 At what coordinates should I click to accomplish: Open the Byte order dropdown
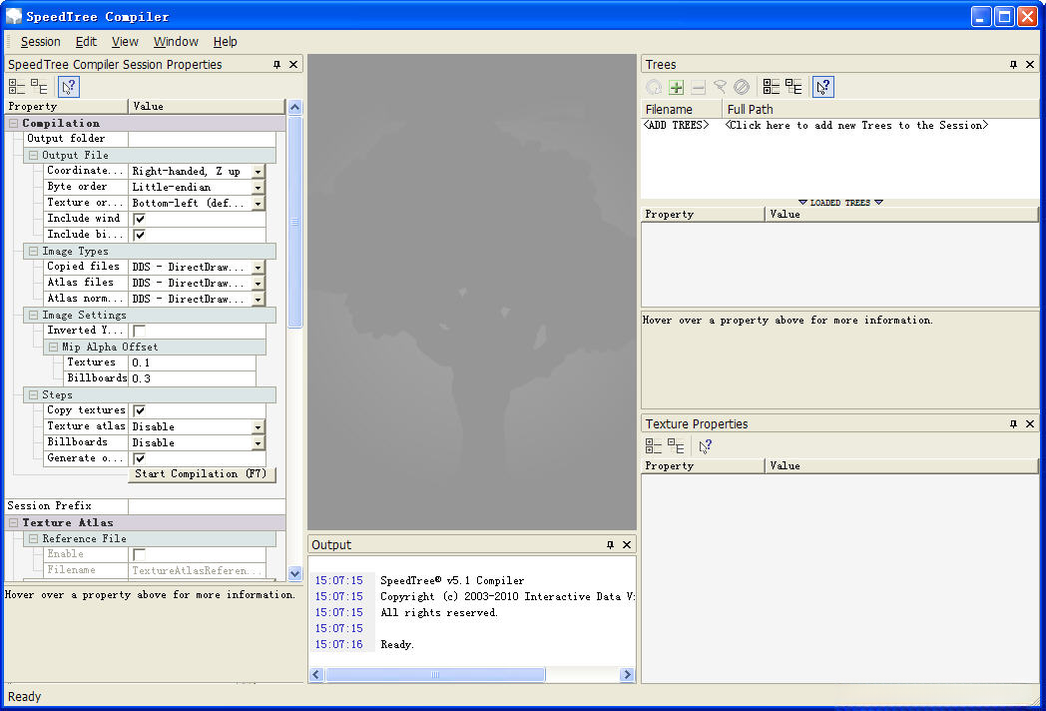(257, 187)
